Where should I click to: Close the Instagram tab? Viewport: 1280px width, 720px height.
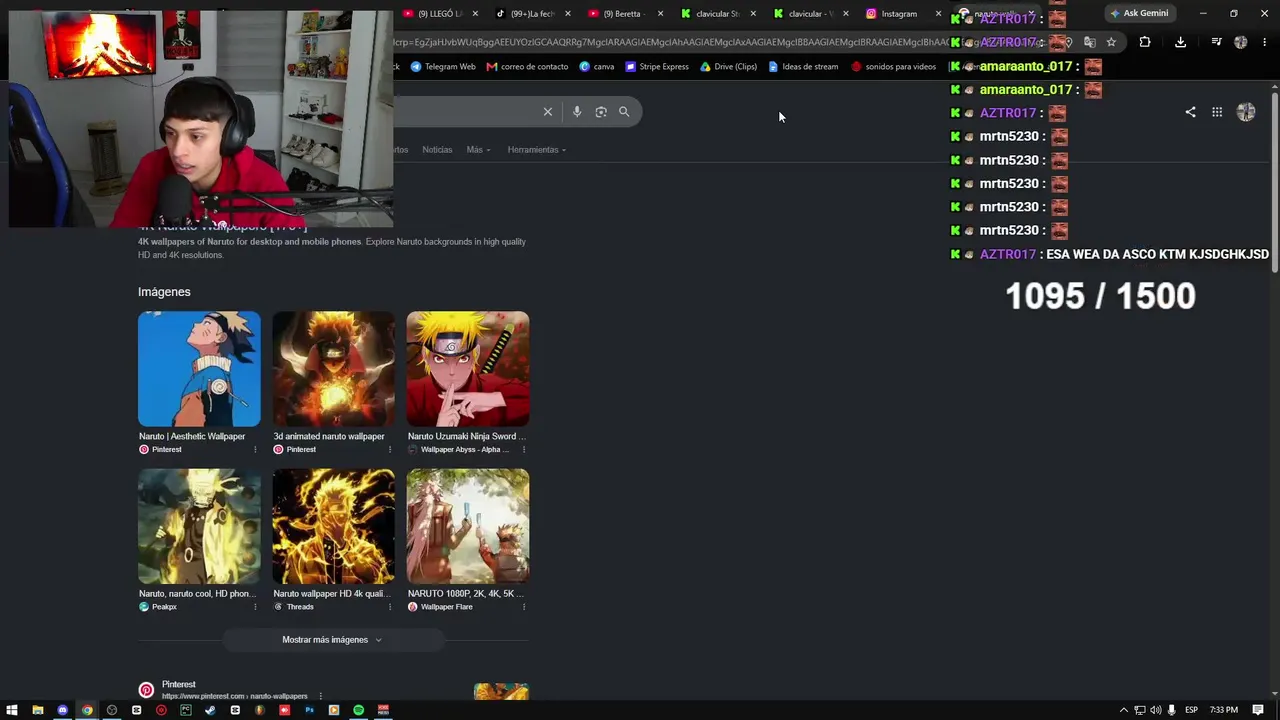coord(938,14)
